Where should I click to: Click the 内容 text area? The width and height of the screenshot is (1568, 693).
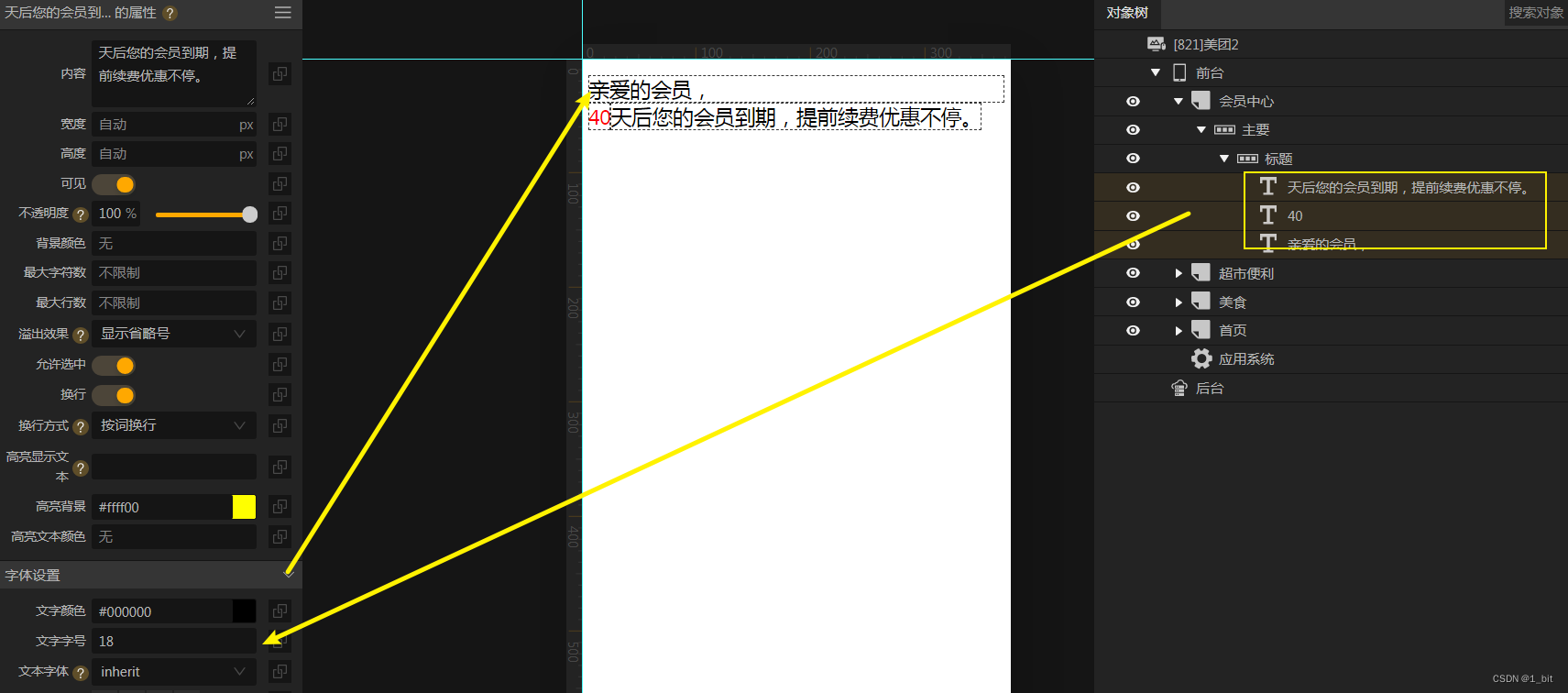tap(174, 73)
